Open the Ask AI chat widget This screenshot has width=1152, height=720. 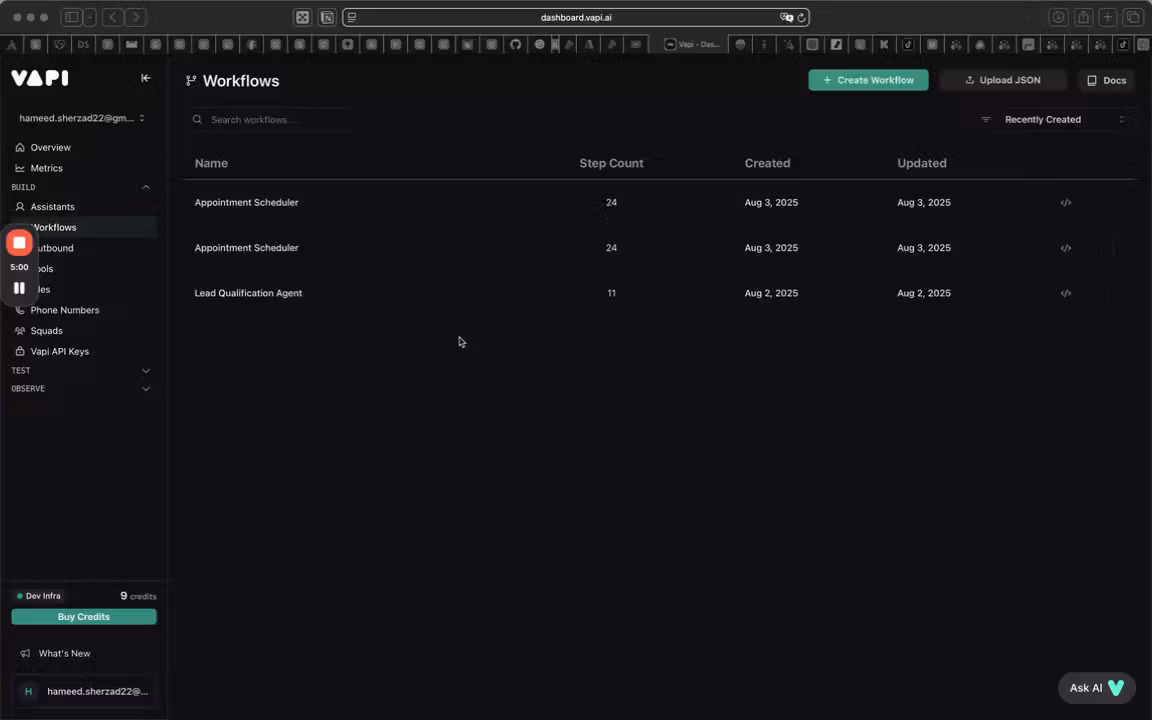click(1096, 688)
